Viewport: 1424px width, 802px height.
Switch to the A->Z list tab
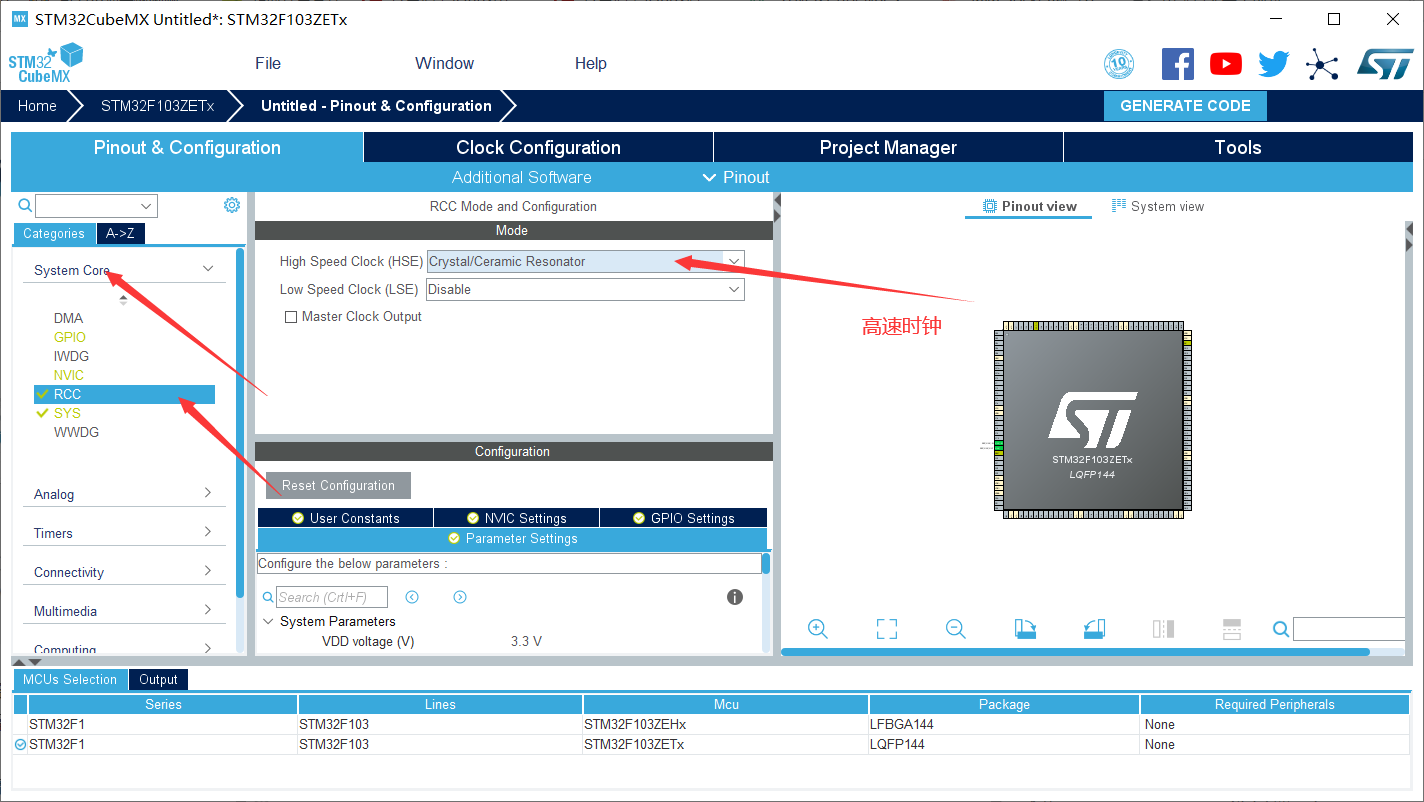pos(120,233)
